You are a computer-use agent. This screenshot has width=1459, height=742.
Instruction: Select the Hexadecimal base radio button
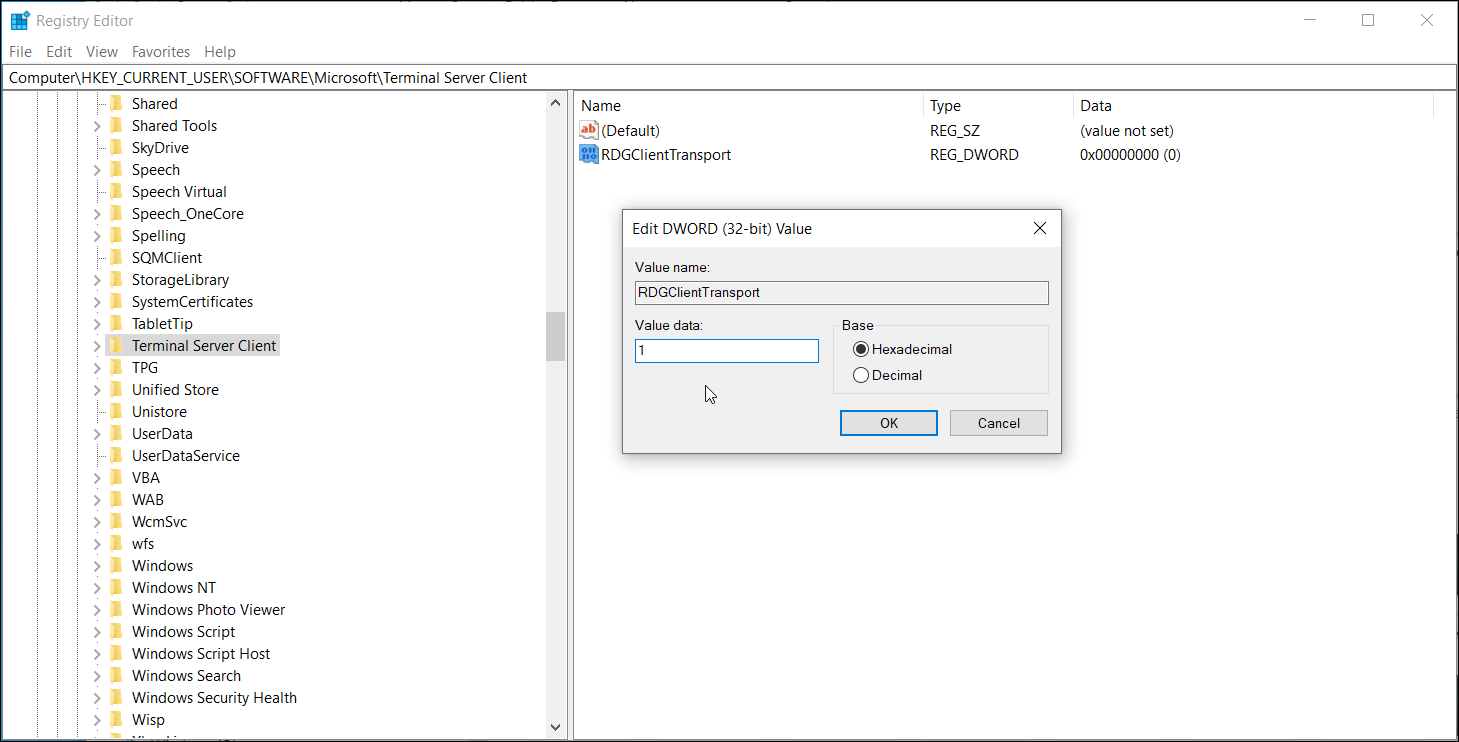point(861,349)
